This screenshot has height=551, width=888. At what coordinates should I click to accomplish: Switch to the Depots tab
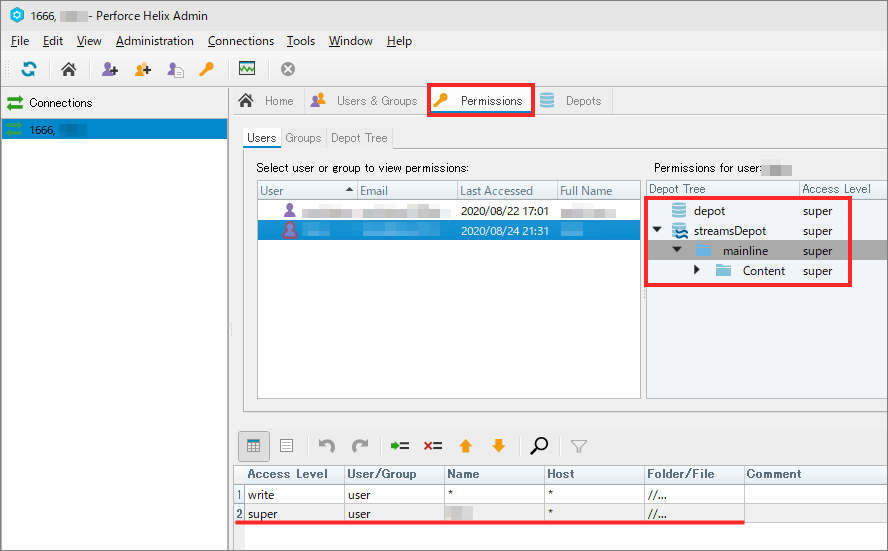(572, 101)
